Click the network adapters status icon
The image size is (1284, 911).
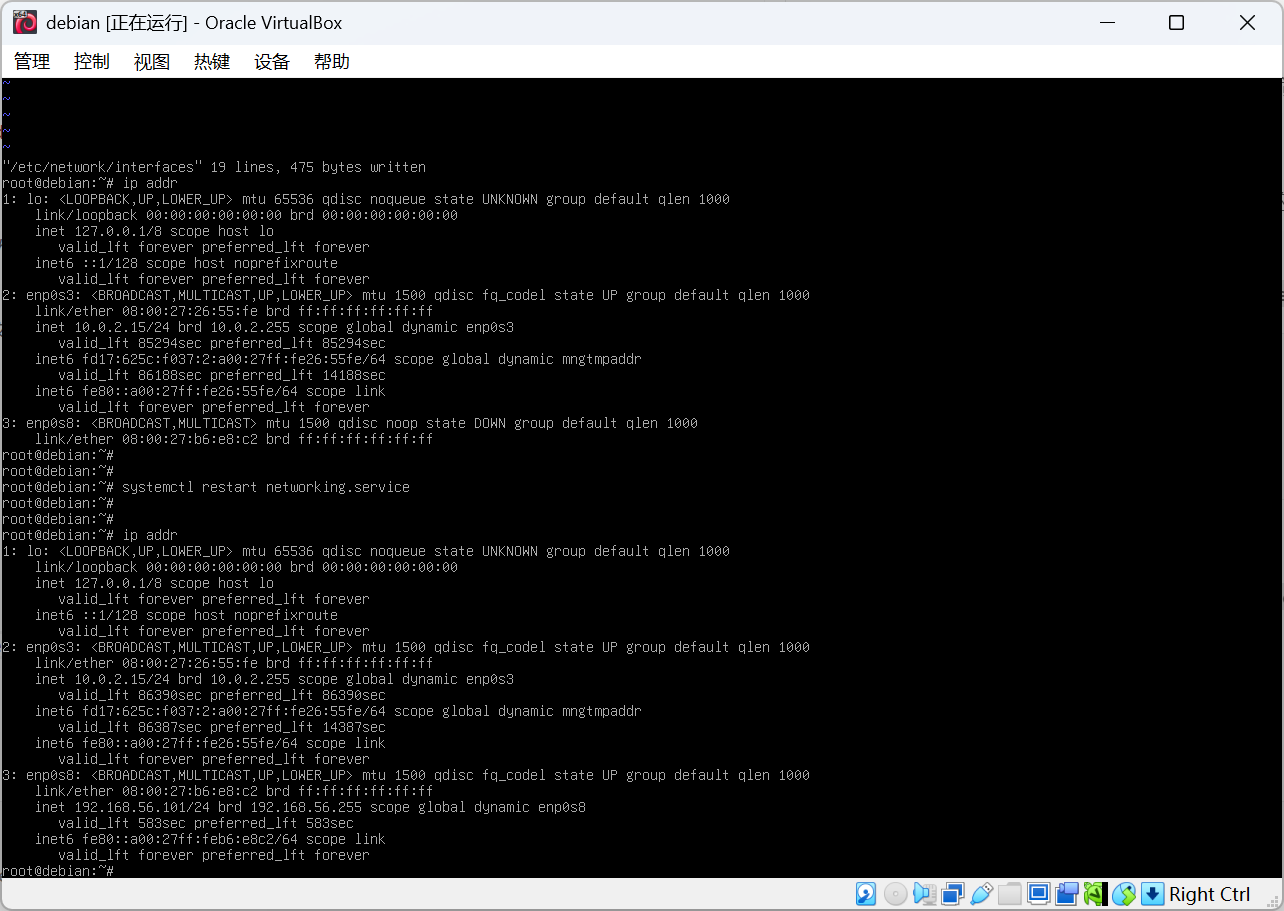pyautogui.click(x=953, y=894)
